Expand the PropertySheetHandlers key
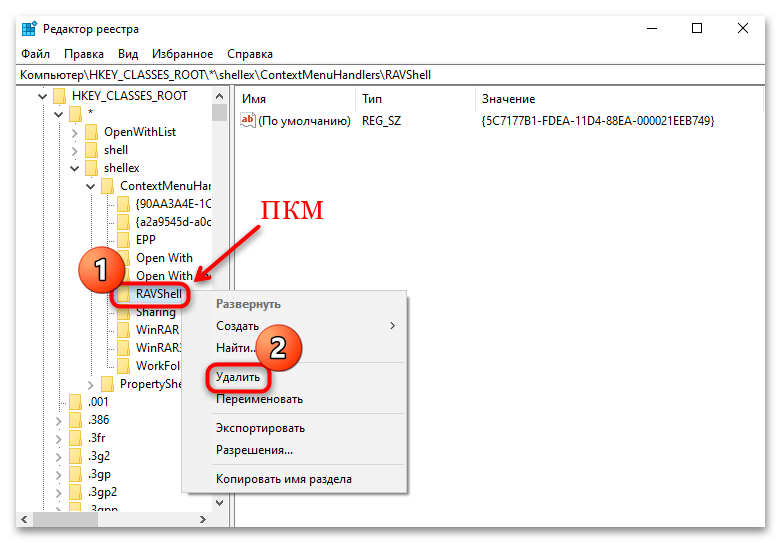The height and width of the screenshot is (543, 781). (90, 385)
